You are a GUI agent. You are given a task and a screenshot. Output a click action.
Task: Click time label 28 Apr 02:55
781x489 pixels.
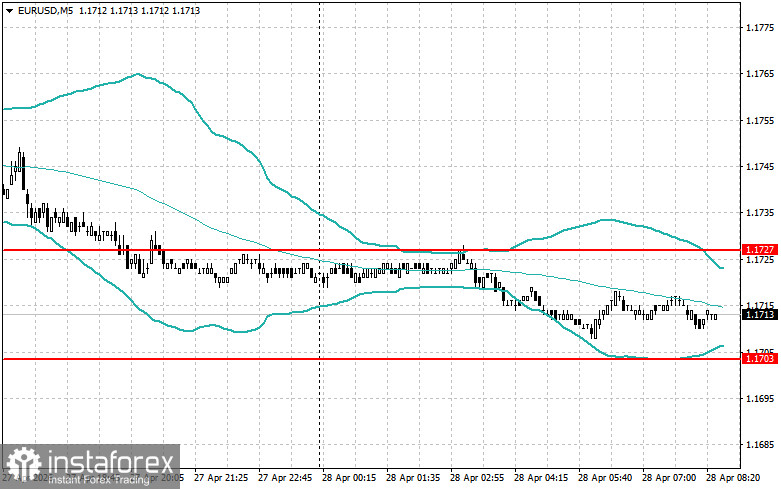point(477,478)
